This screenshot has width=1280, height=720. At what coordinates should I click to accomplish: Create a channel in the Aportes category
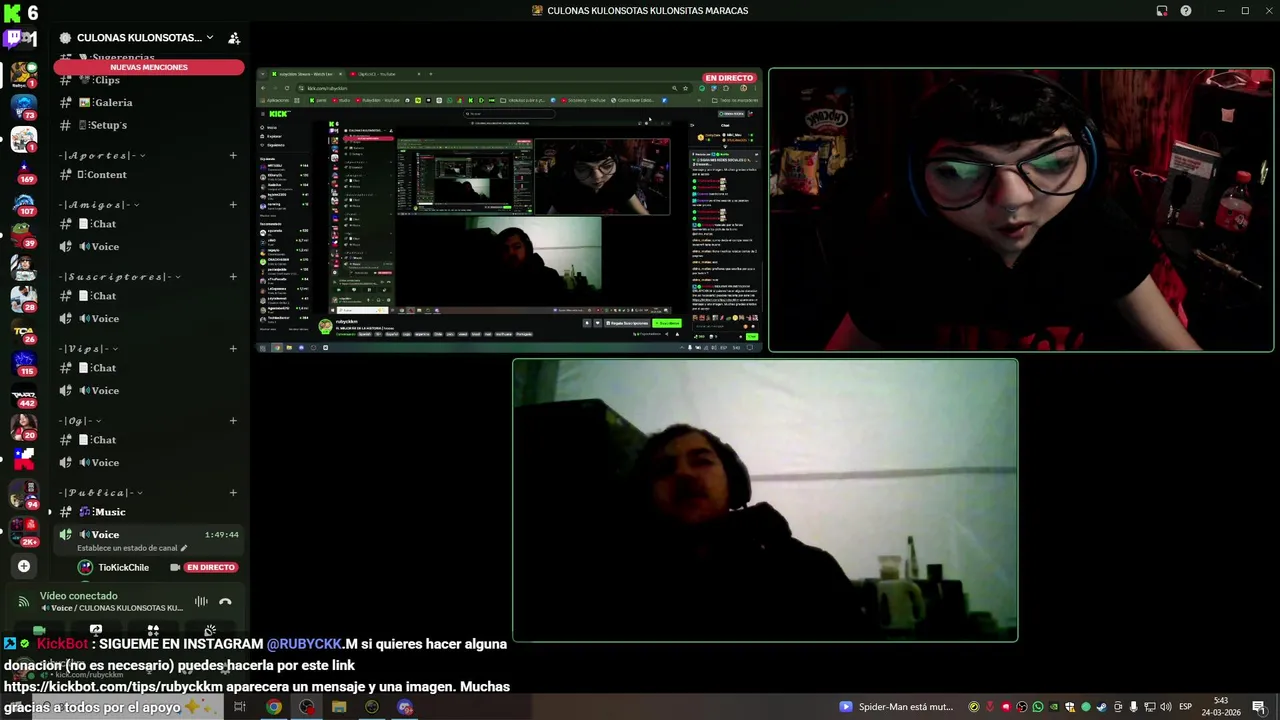pos(233,156)
